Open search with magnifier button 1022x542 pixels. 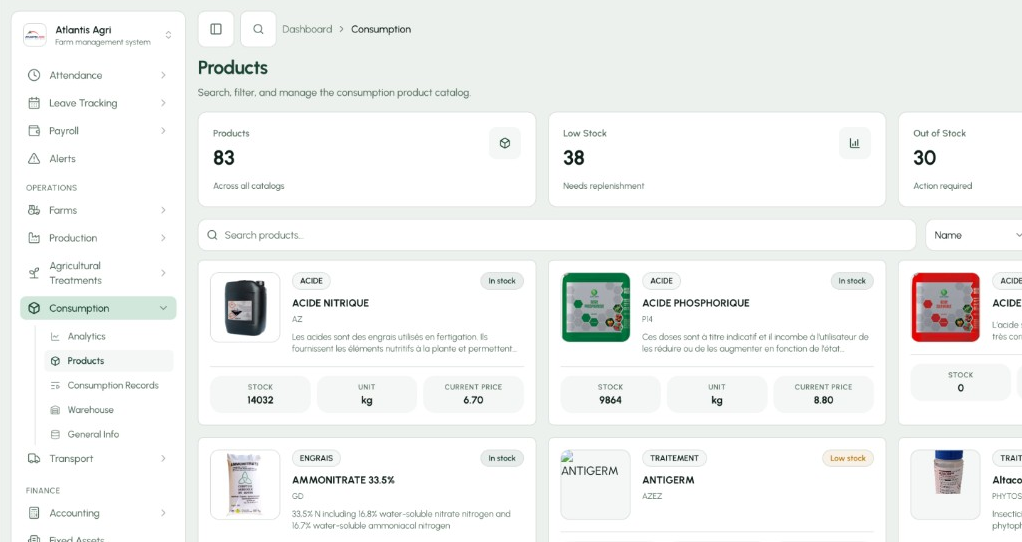tap(258, 29)
